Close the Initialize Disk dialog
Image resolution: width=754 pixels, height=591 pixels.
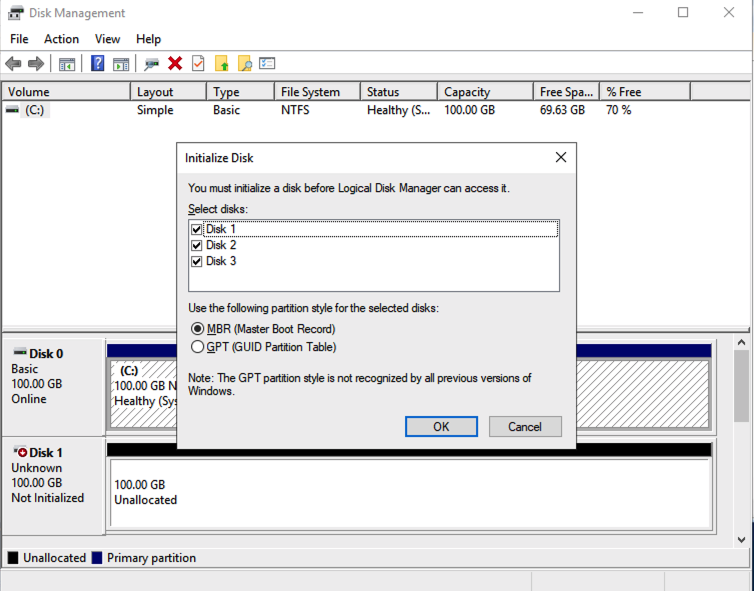561,157
